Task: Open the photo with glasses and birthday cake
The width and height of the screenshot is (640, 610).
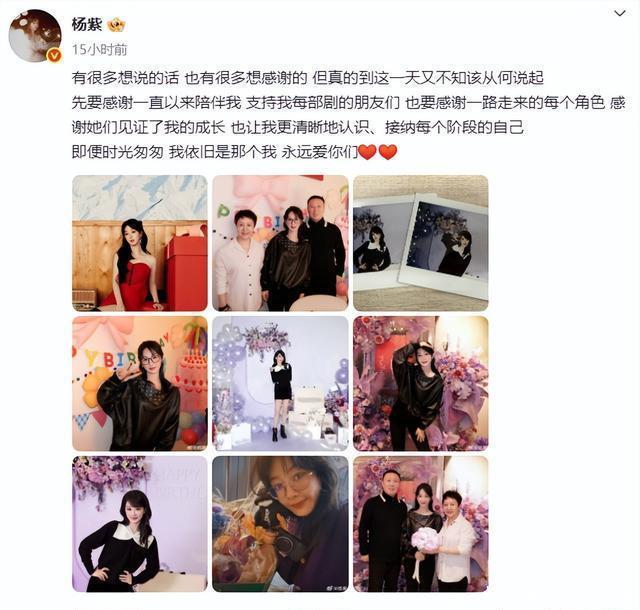Action: coord(140,383)
